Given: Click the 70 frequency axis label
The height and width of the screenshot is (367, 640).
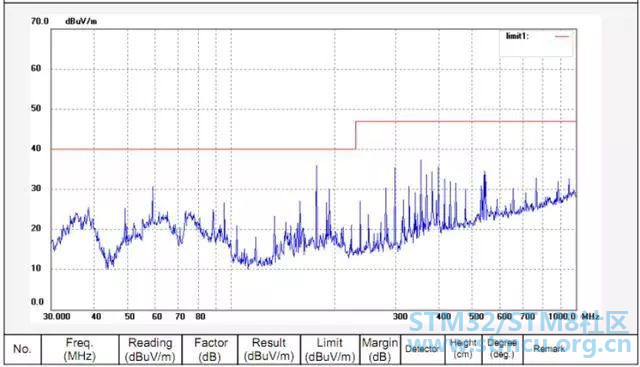Looking at the screenshot, I should [180, 316].
